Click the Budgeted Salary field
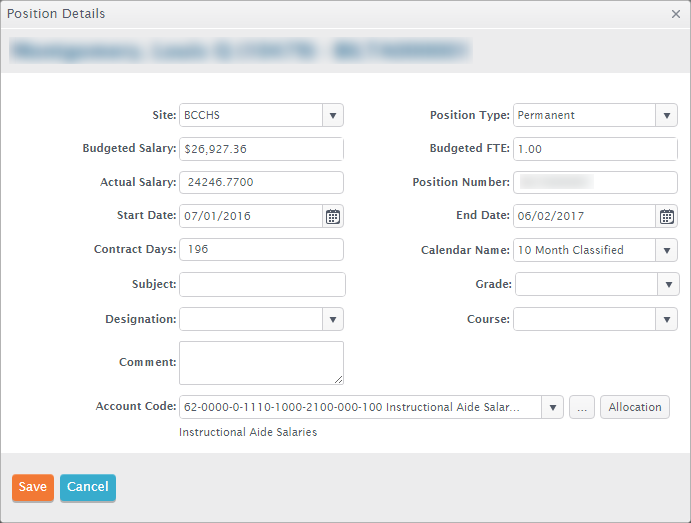 261,149
